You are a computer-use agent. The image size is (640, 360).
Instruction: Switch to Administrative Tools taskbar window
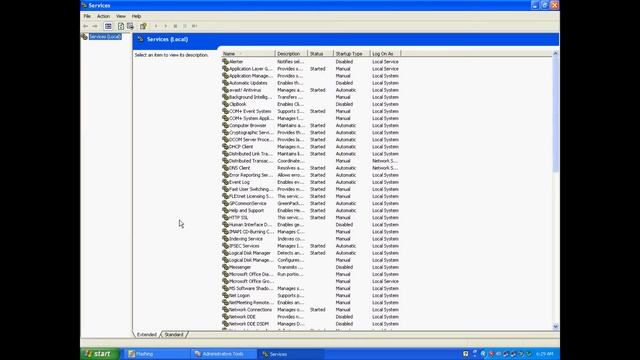[x=223, y=354]
